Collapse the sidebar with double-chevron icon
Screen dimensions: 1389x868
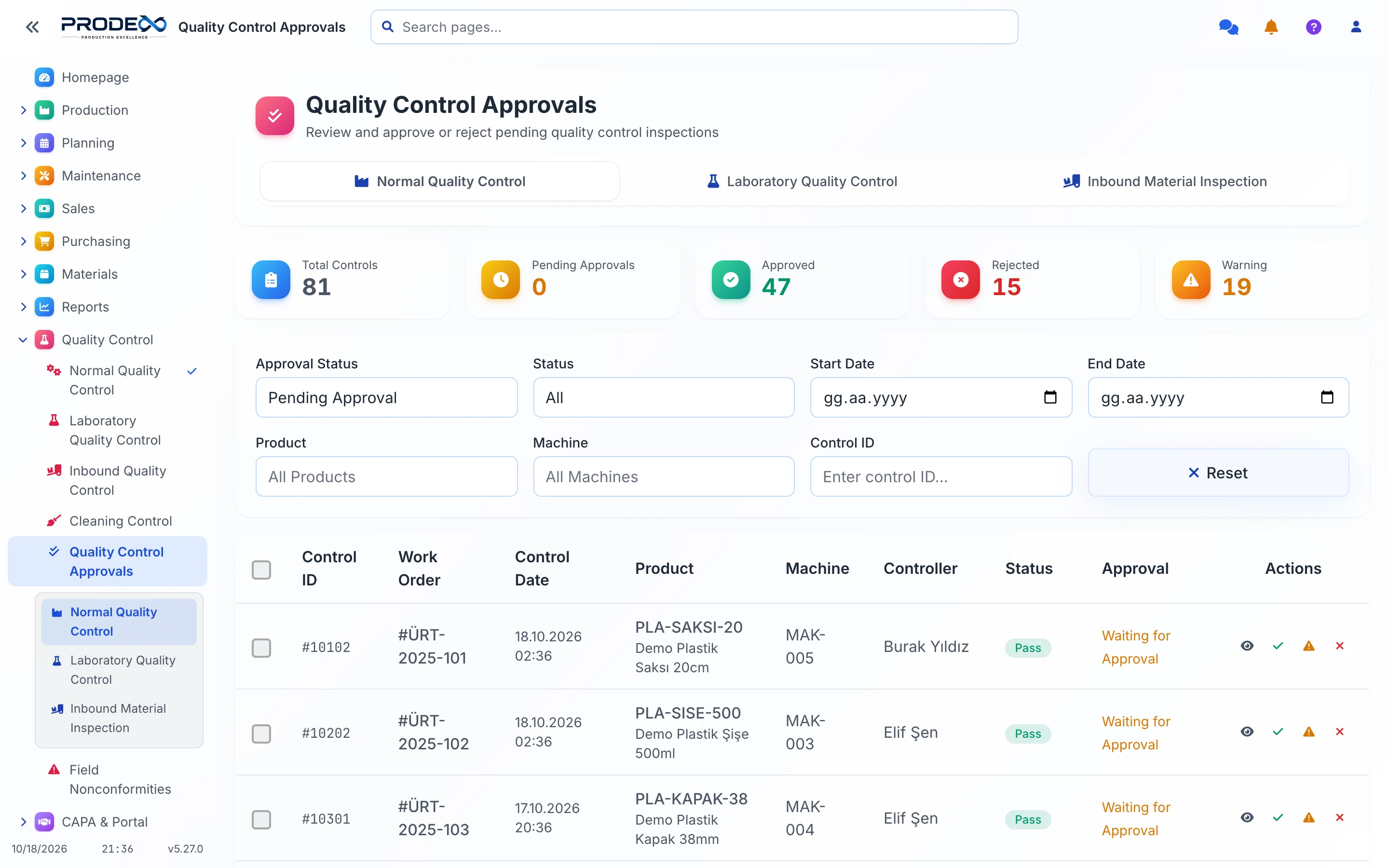pos(32,27)
